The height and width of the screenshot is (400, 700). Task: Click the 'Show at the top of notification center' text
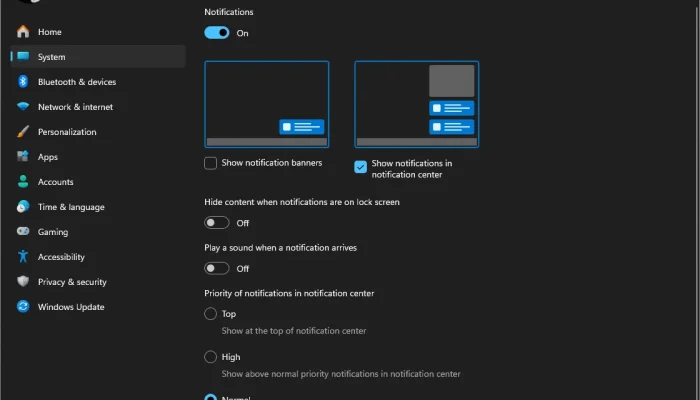coord(294,331)
